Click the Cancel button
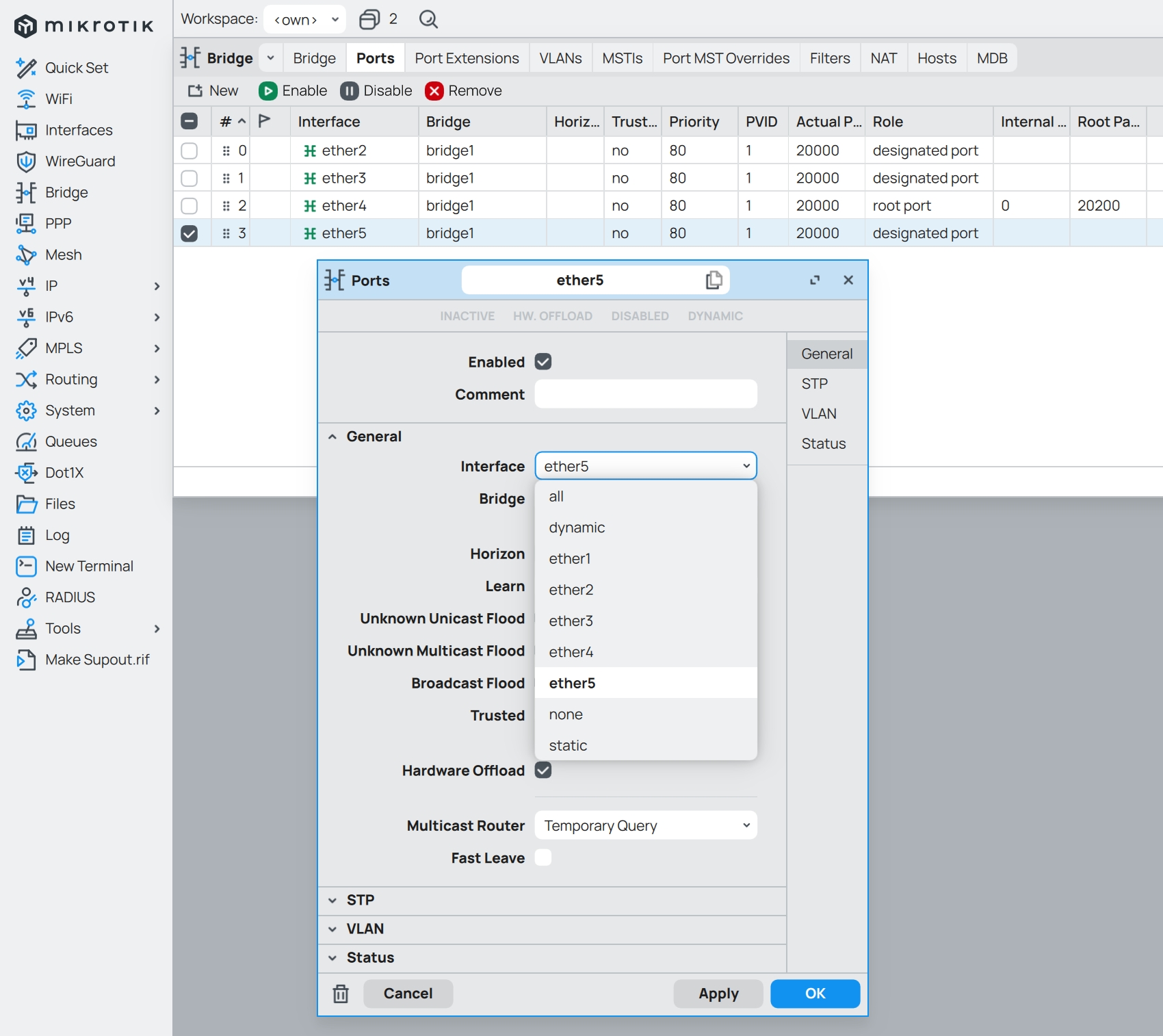This screenshot has height=1036, width=1163. tap(408, 994)
